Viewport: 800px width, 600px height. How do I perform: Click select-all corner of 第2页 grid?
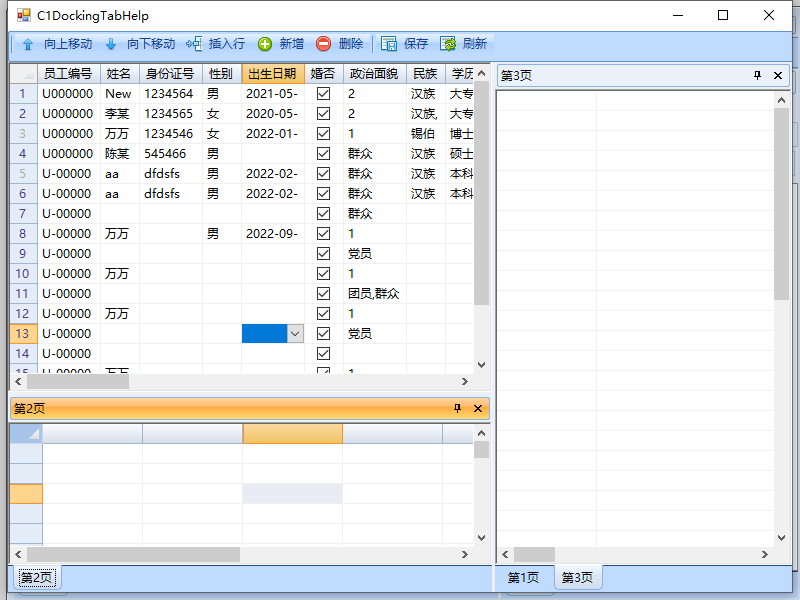[26, 433]
